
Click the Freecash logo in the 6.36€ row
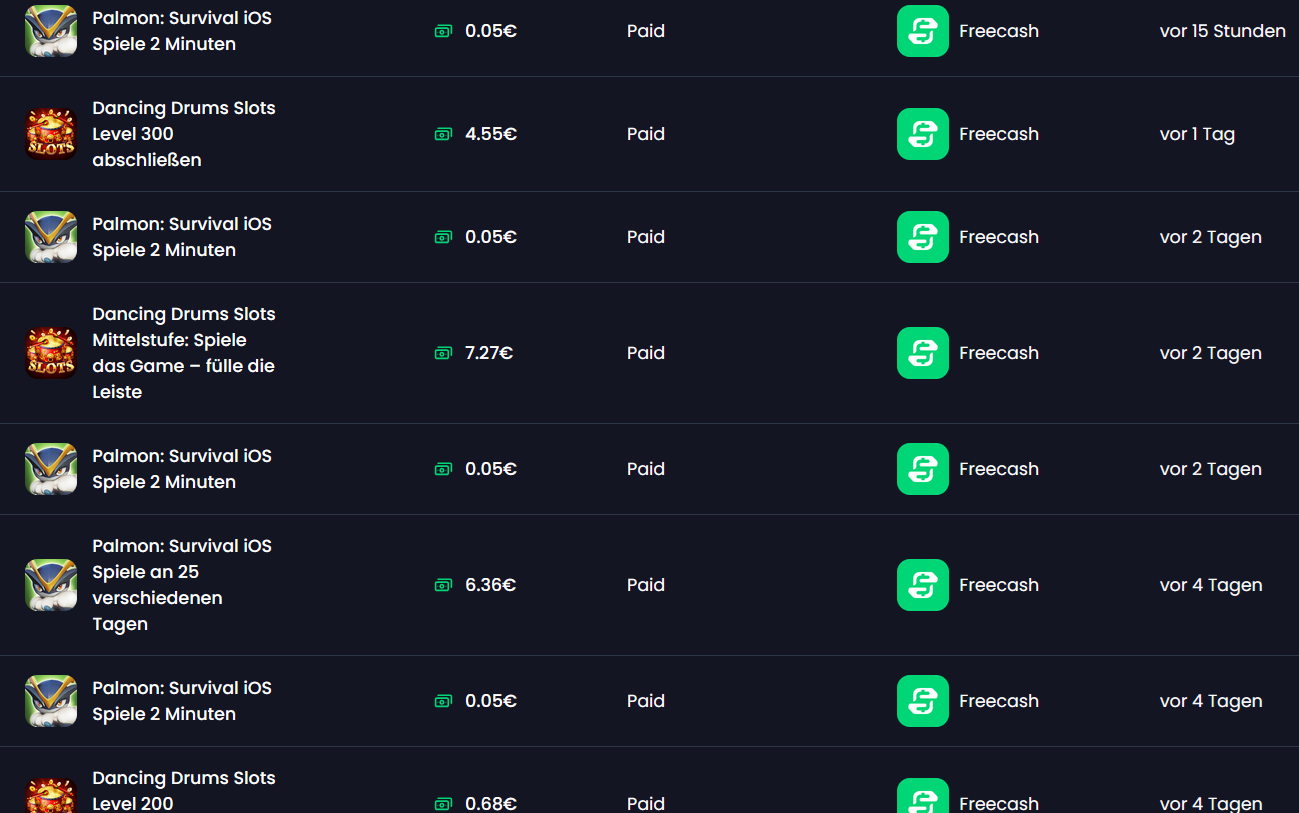pos(923,585)
